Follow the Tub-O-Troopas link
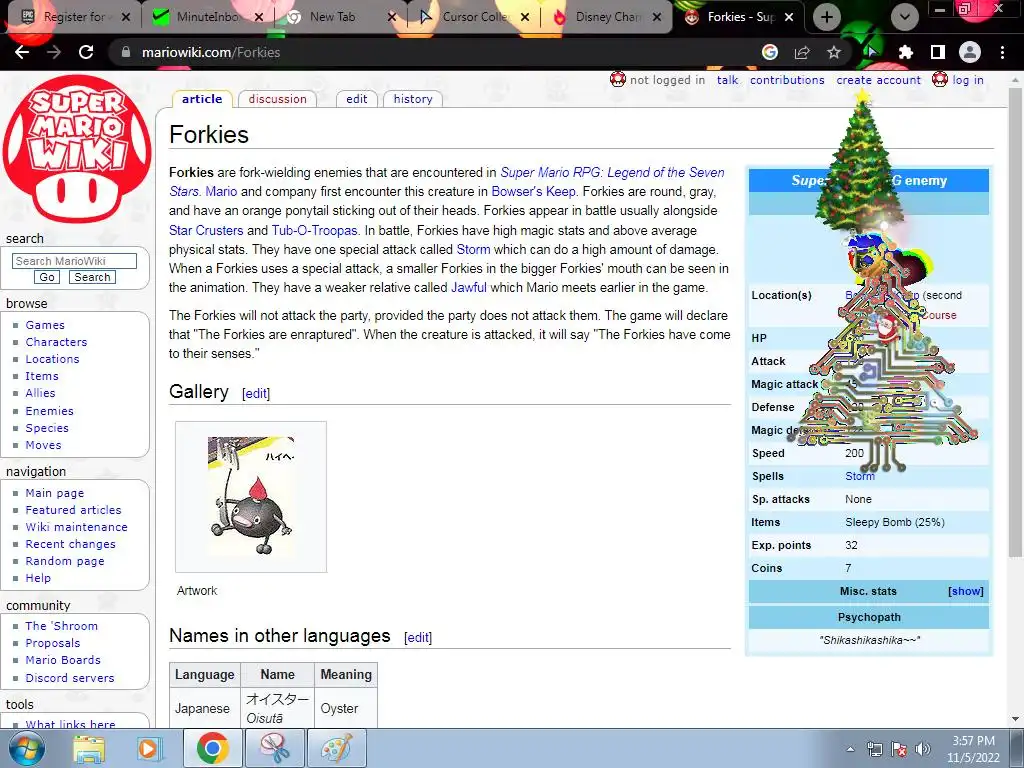The width and height of the screenshot is (1024, 768). pos(314,231)
